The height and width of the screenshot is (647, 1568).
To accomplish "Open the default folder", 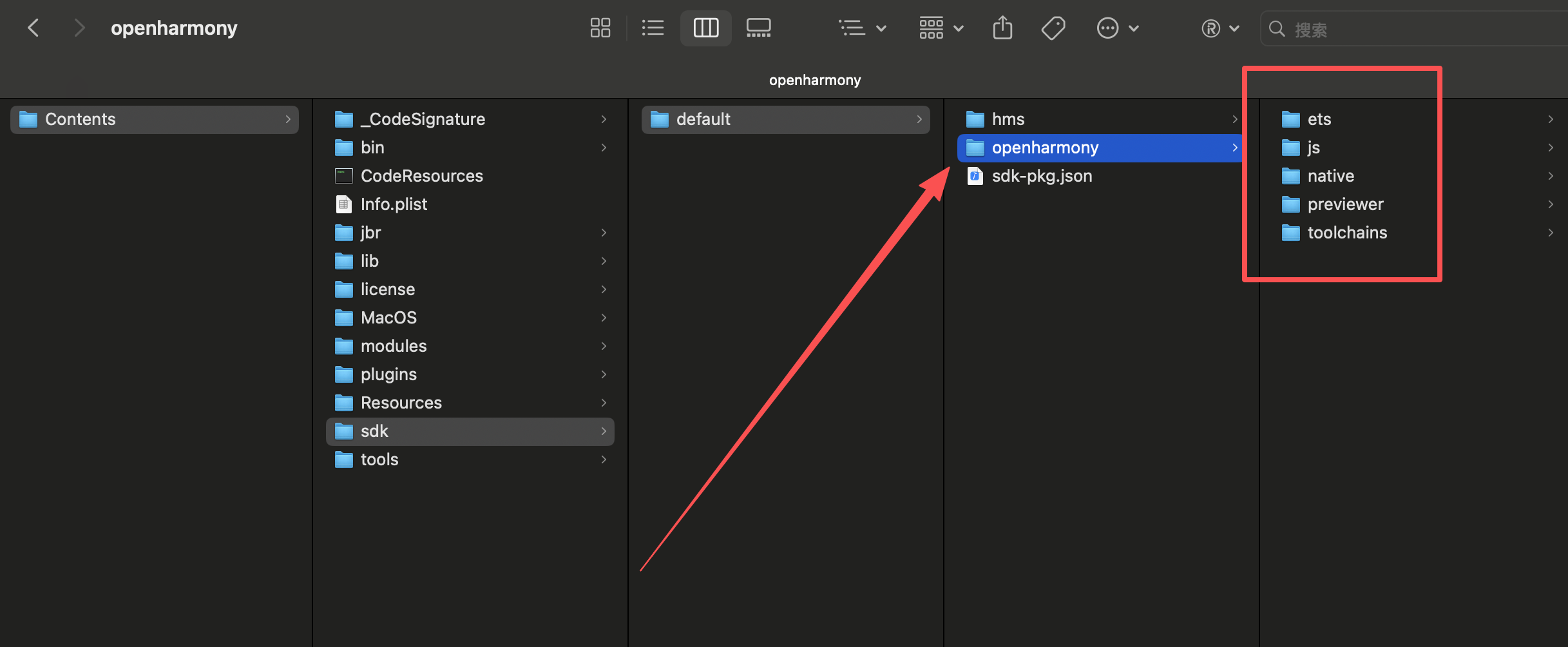I will click(703, 119).
